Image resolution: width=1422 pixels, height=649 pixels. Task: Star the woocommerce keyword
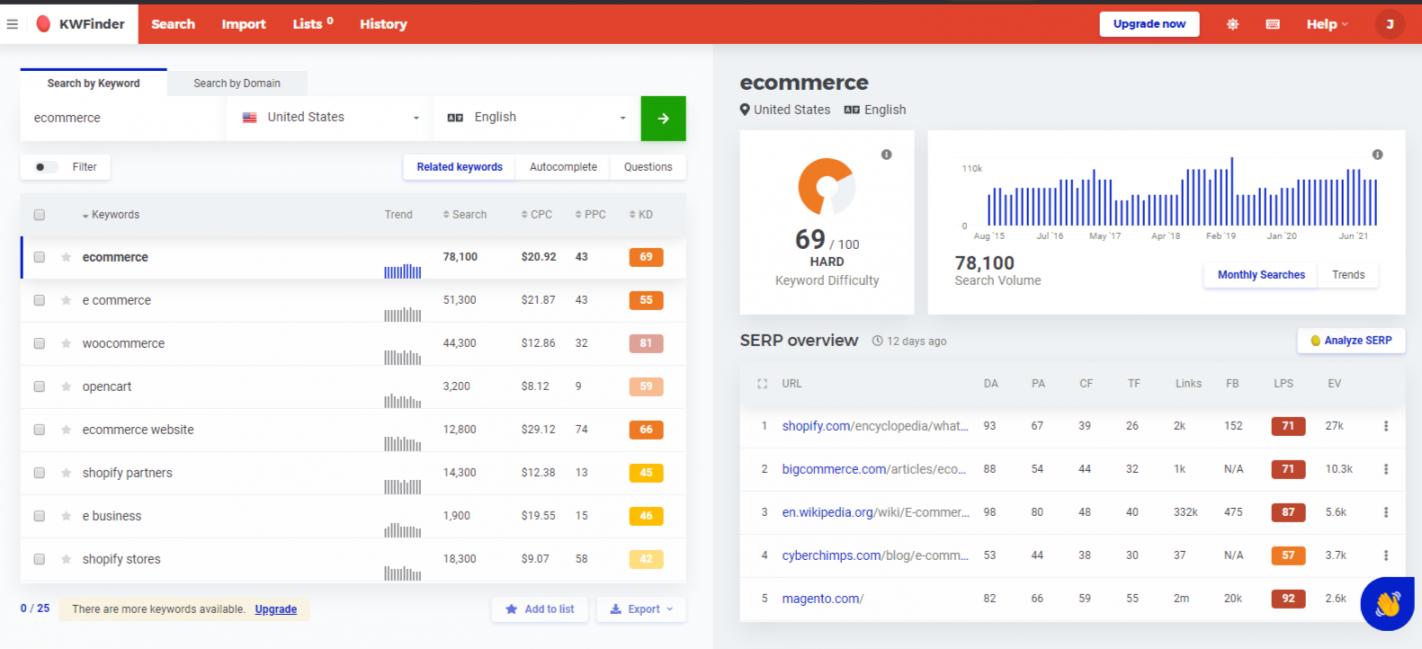[66, 344]
